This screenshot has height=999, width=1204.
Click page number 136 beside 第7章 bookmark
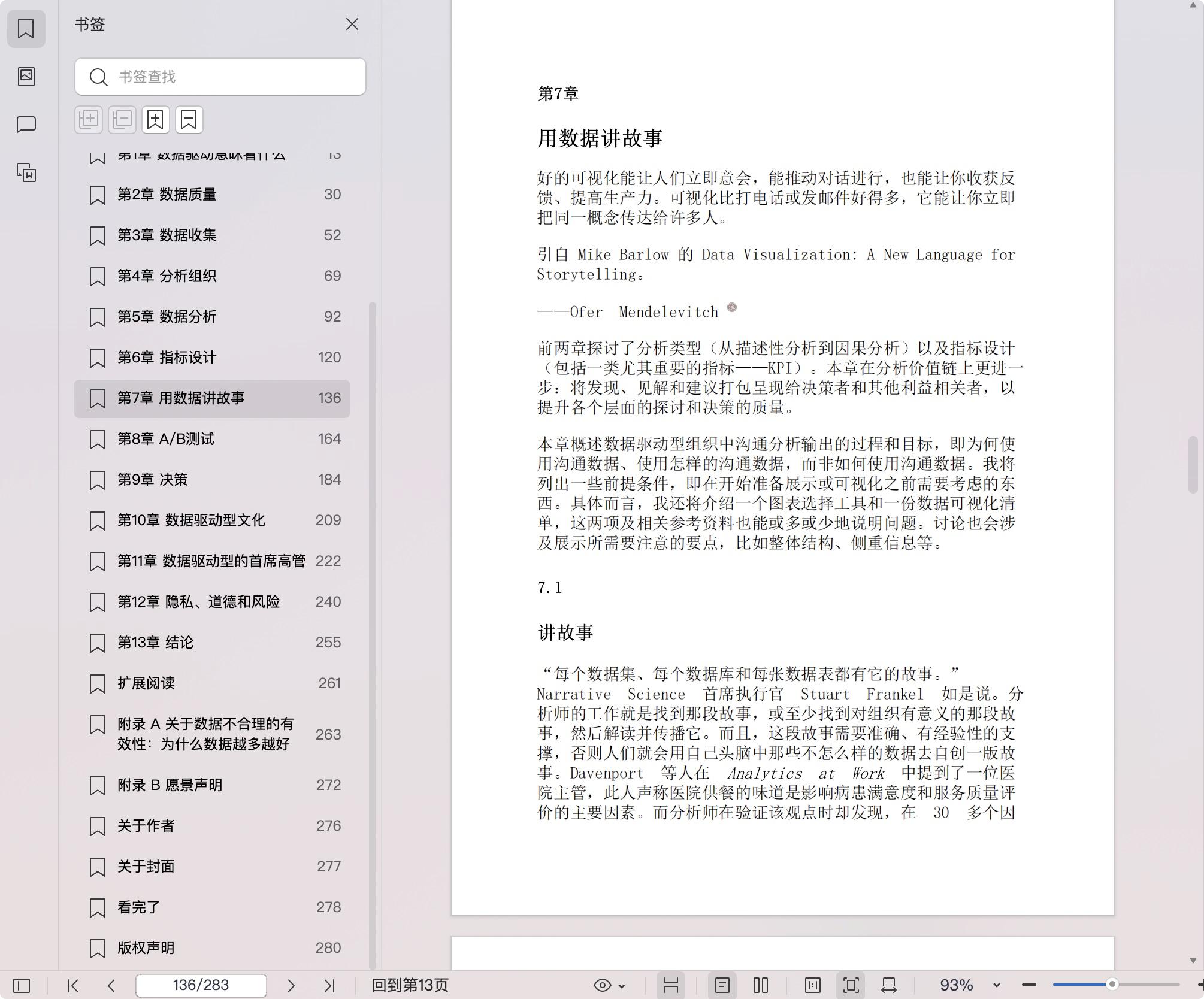329,398
